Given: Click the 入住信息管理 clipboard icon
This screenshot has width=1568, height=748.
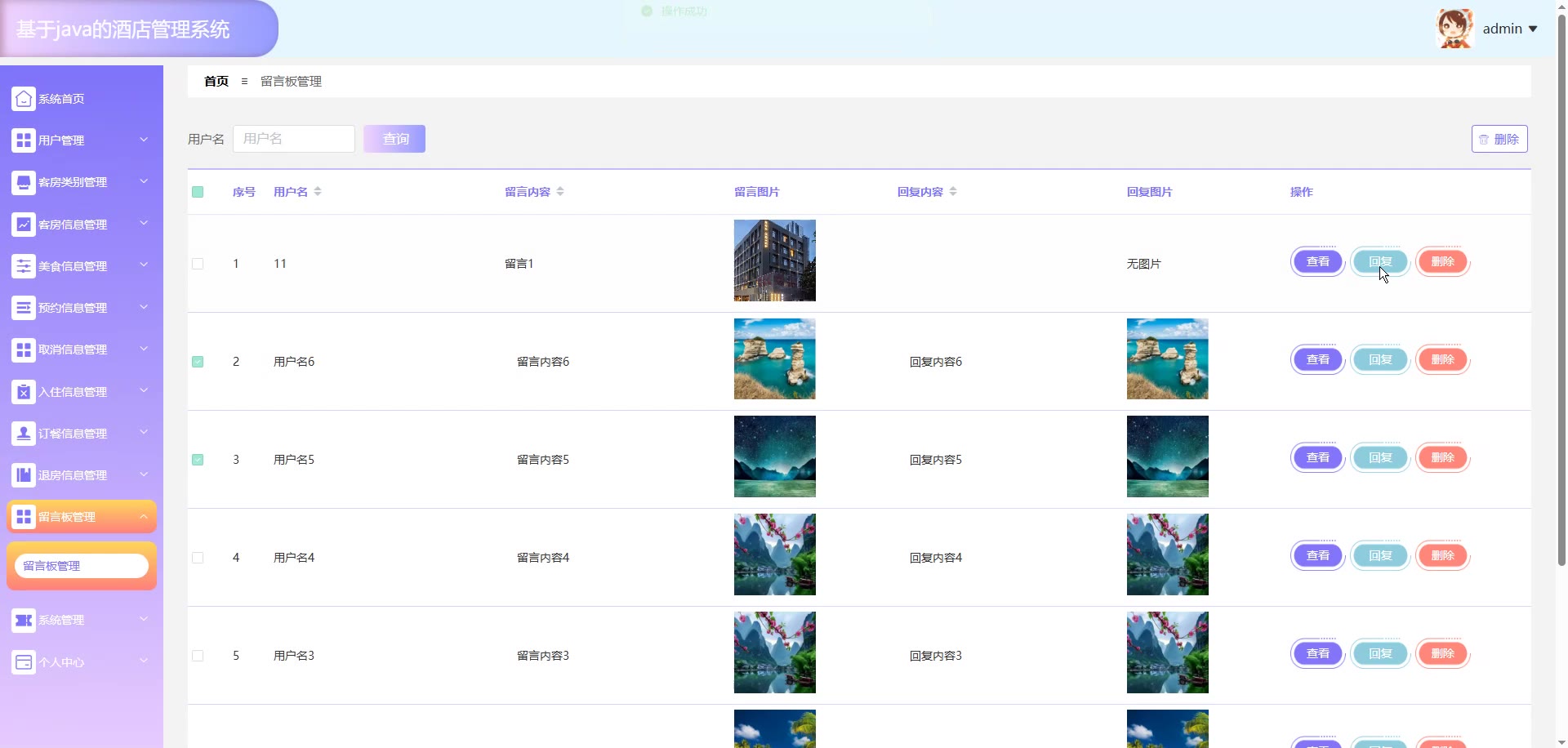Looking at the screenshot, I should coord(24,392).
